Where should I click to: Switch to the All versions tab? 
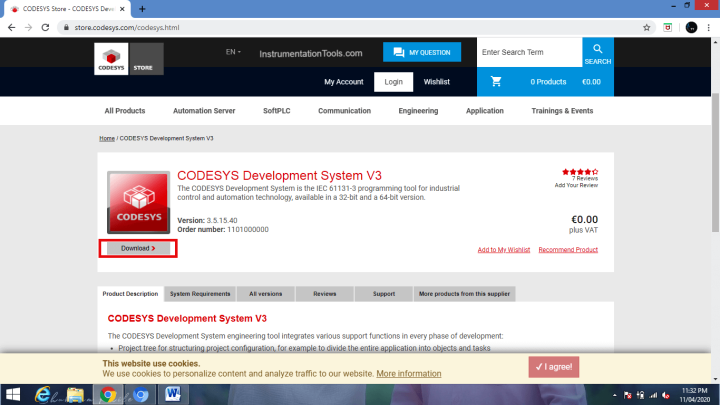coord(266,294)
